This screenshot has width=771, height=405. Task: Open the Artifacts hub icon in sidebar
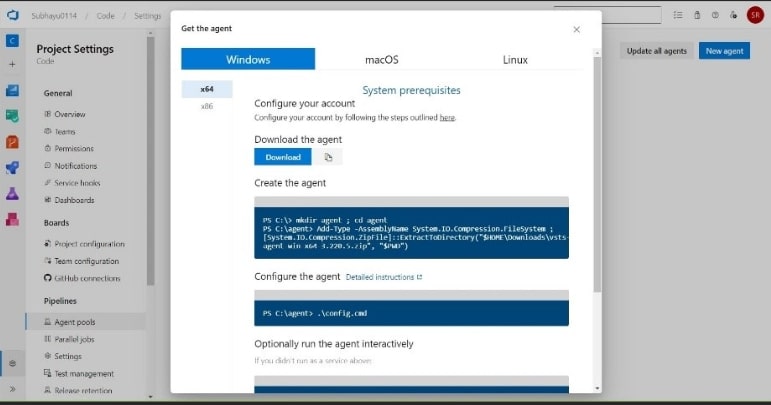[12, 219]
